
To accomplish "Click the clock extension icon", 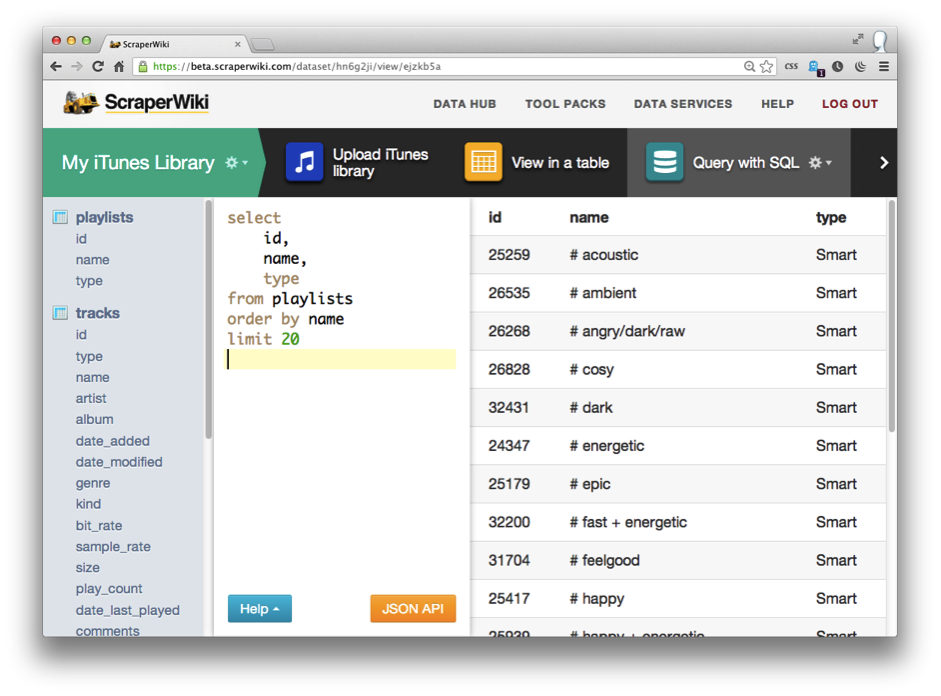I will click(838, 67).
